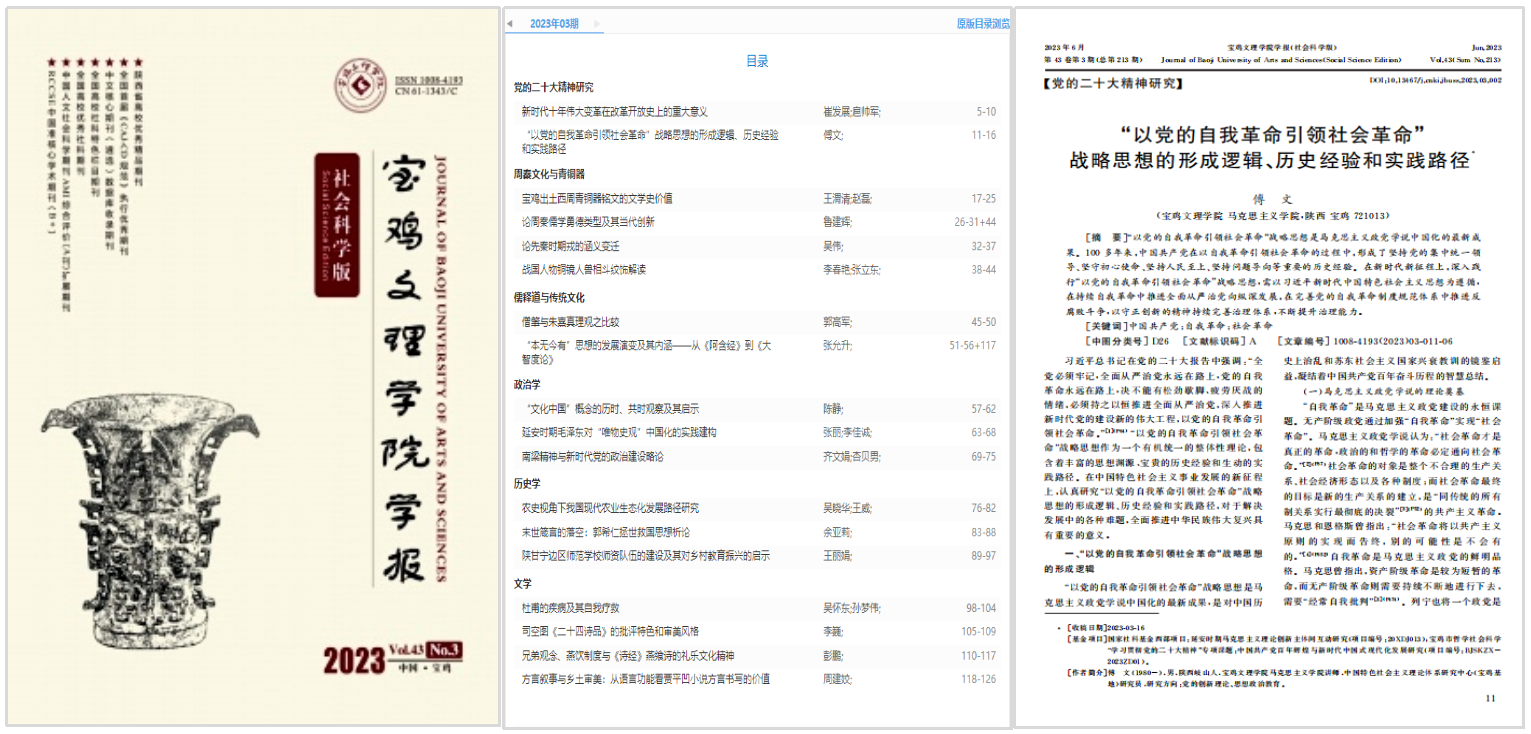Click the ISSN 1008-4193 text on cover
1531x734 pixels.
pos(429,79)
